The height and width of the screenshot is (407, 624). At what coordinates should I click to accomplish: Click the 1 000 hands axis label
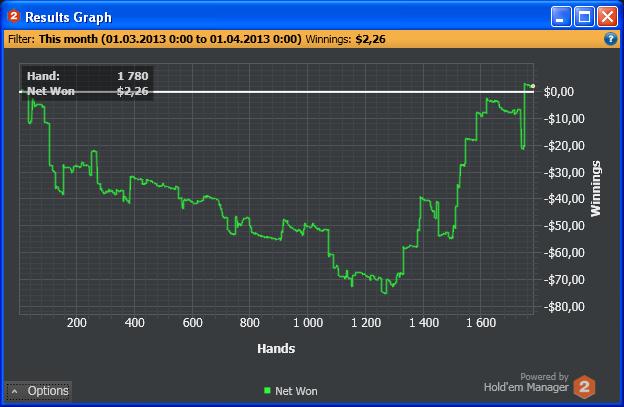tap(308, 323)
